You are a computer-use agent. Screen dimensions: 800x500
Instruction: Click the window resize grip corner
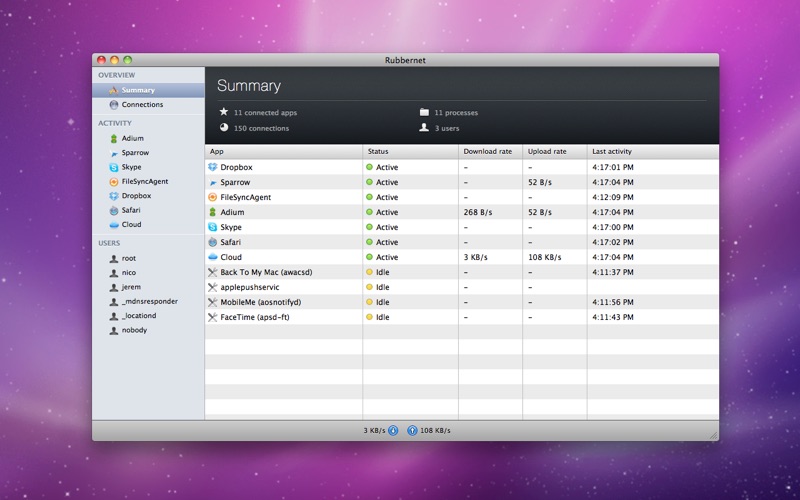click(713, 435)
